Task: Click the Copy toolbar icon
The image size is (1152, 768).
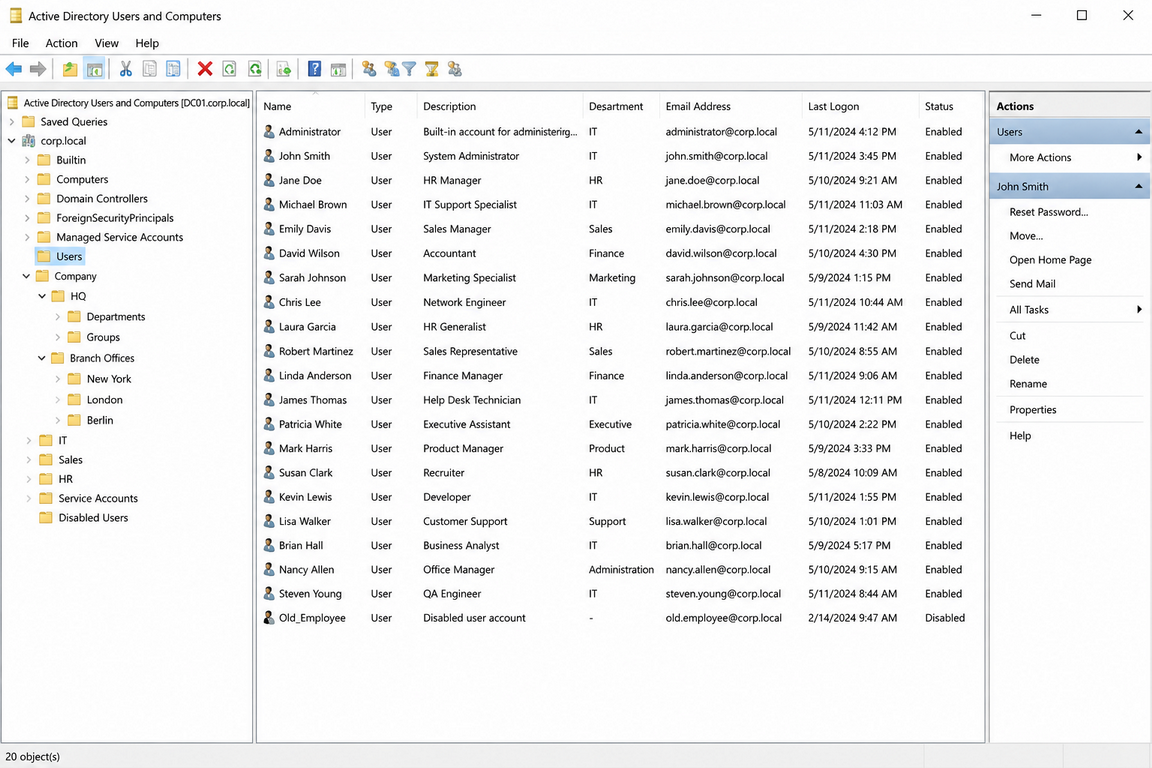Action: click(149, 69)
